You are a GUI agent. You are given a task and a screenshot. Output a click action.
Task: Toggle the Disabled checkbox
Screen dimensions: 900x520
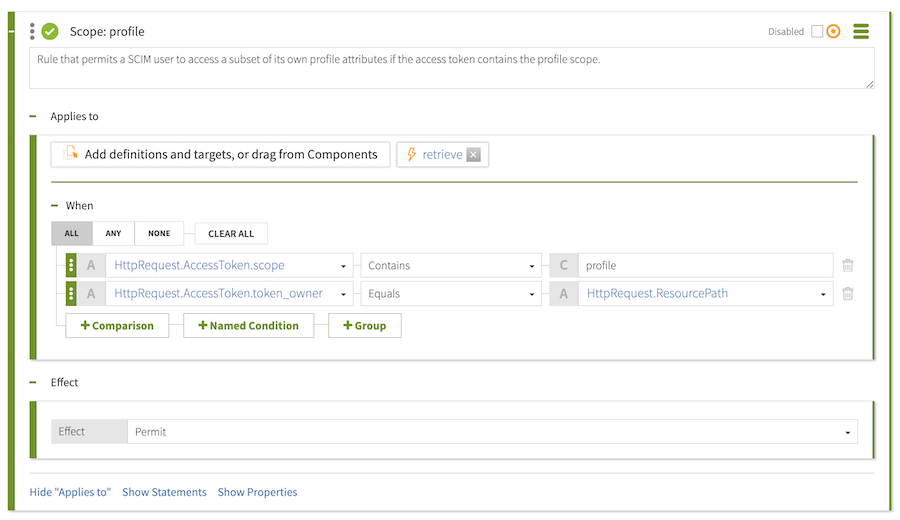[816, 31]
